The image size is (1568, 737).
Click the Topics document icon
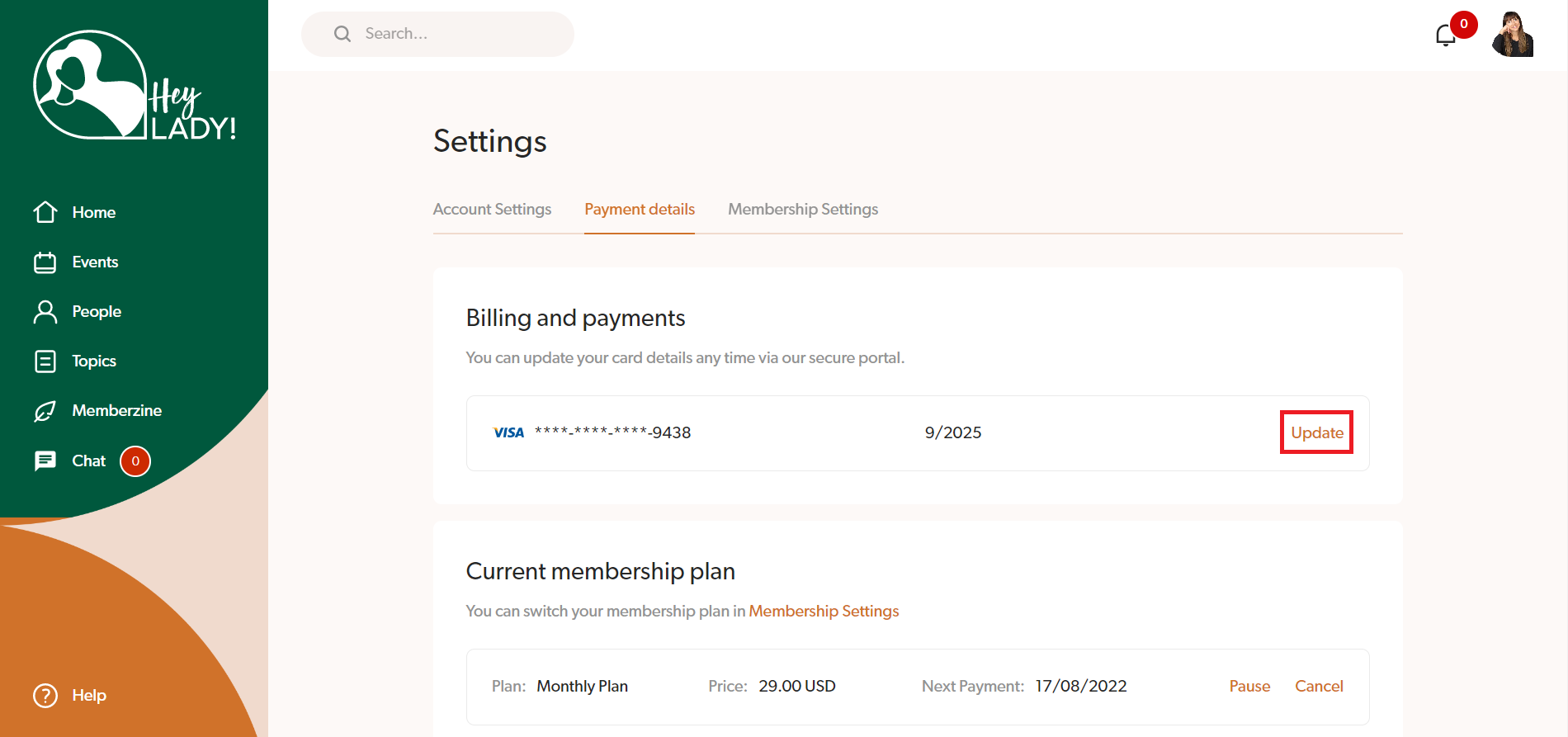click(45, 361)
